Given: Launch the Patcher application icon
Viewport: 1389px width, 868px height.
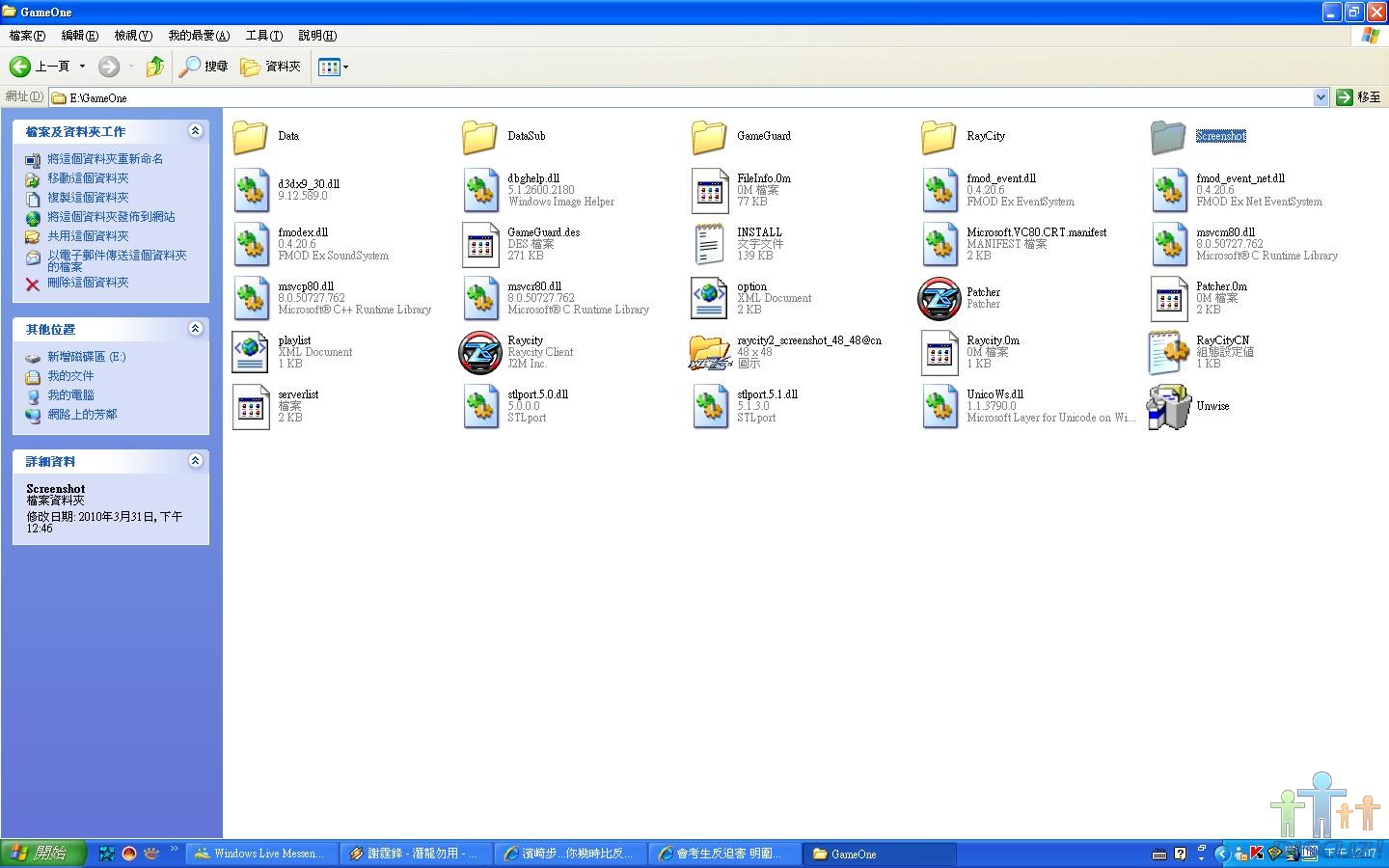Looking at the screenshot, I should [939, 298].
